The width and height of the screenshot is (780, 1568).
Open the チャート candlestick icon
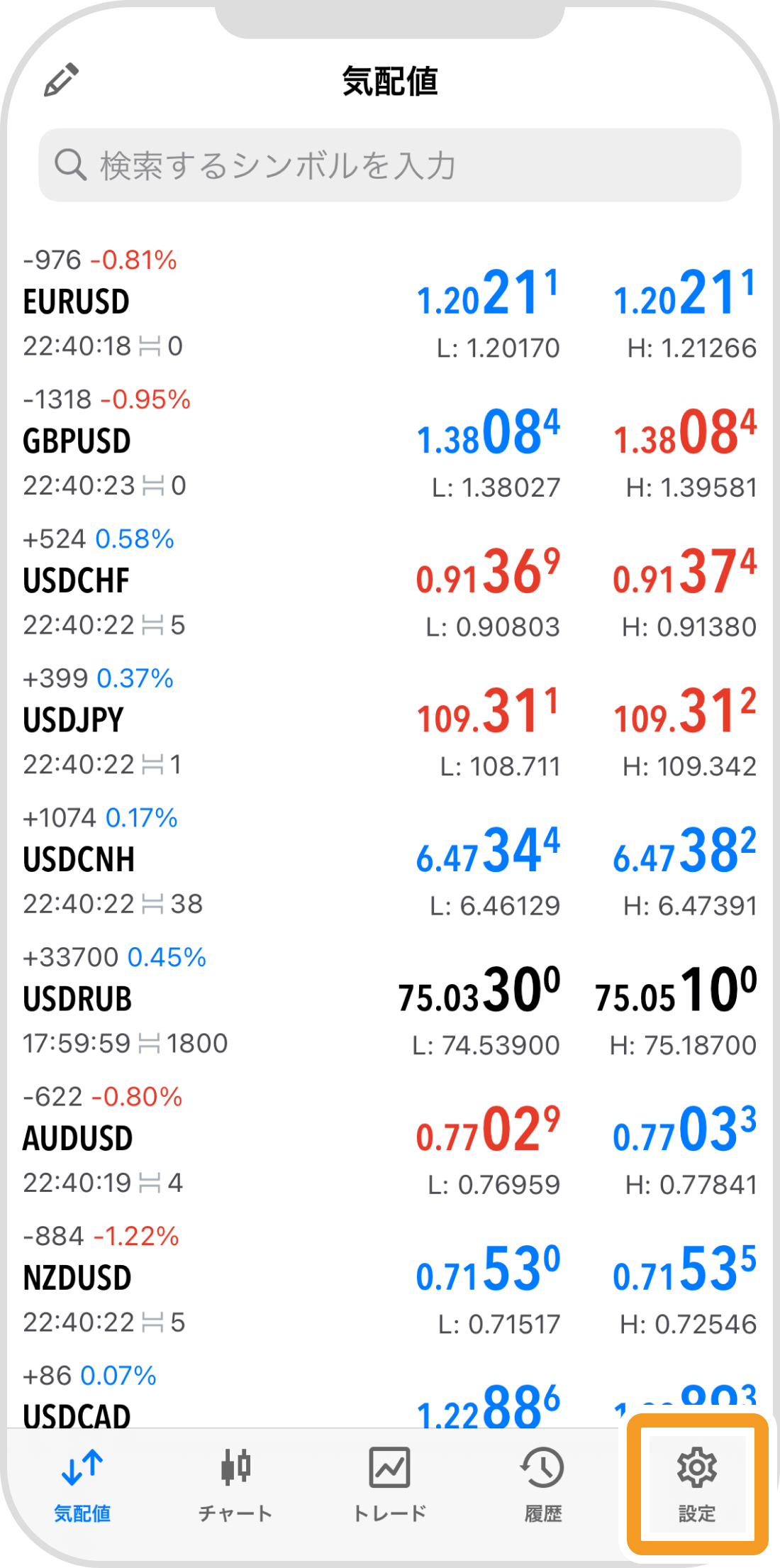tap(235, 1469)
